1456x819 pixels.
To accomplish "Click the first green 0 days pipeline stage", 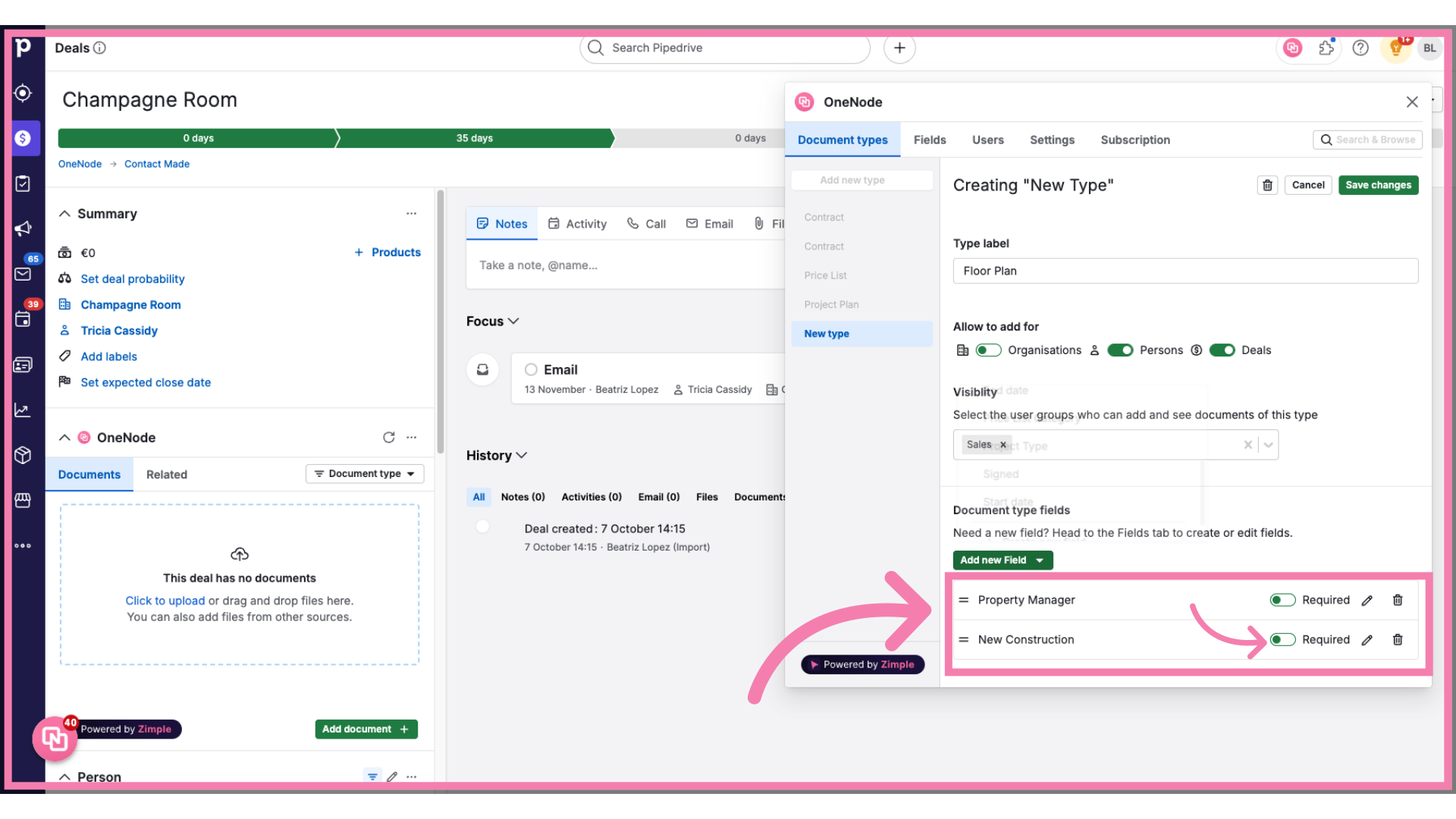I will tap(198, 138).
